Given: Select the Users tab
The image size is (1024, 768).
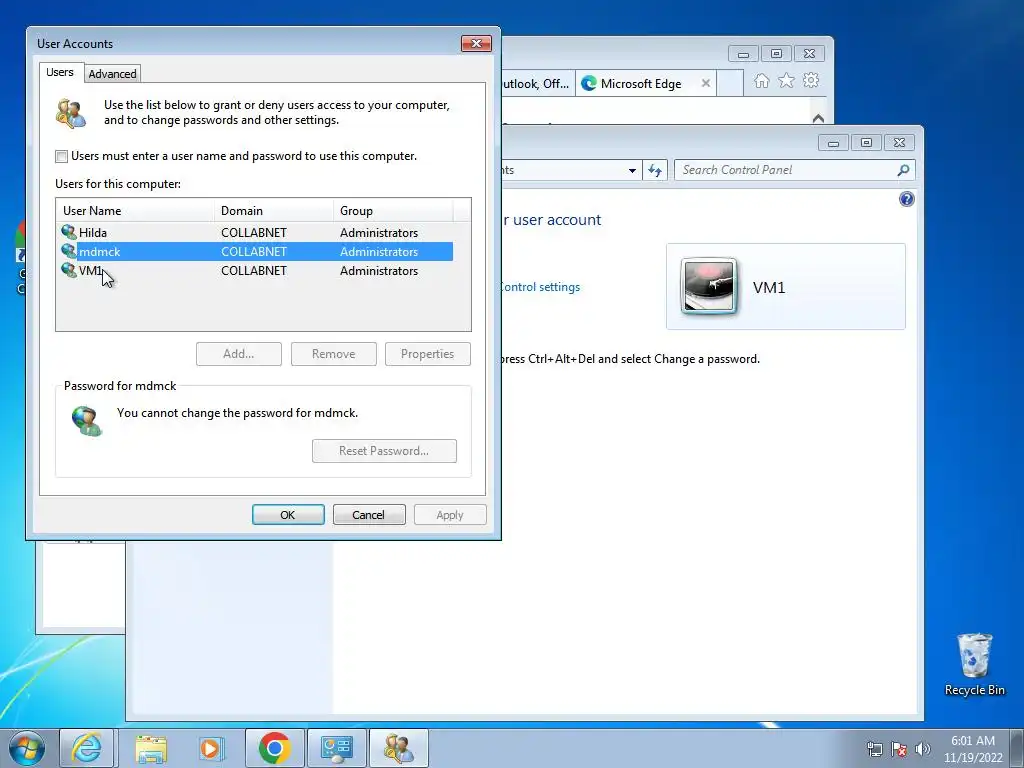Looking at the screenshot, I should click(x=59, y=72).
